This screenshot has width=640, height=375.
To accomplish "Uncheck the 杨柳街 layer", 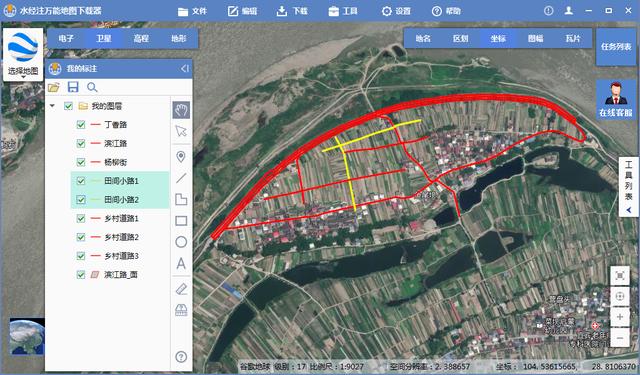I will point(81,162).
